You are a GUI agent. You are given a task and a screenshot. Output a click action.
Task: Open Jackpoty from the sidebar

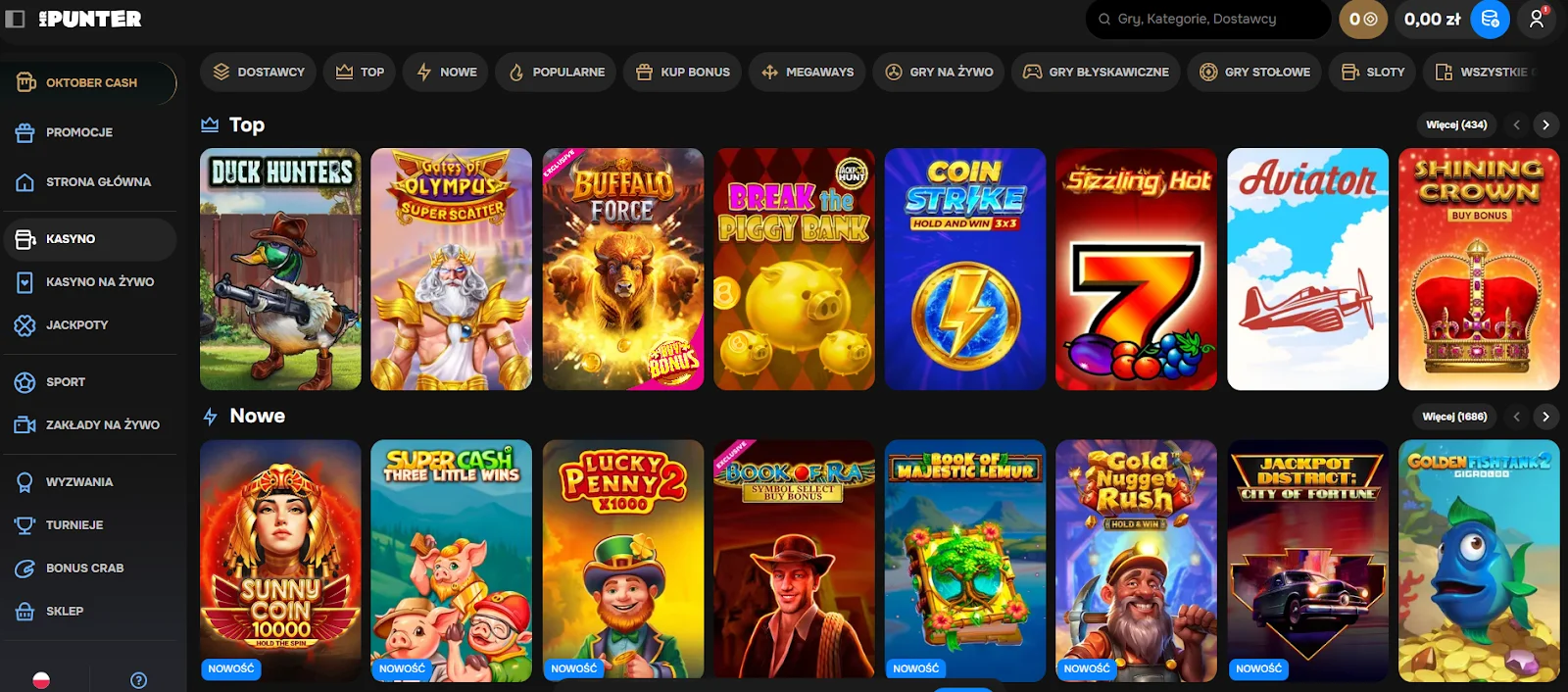(x=76, y=324)
